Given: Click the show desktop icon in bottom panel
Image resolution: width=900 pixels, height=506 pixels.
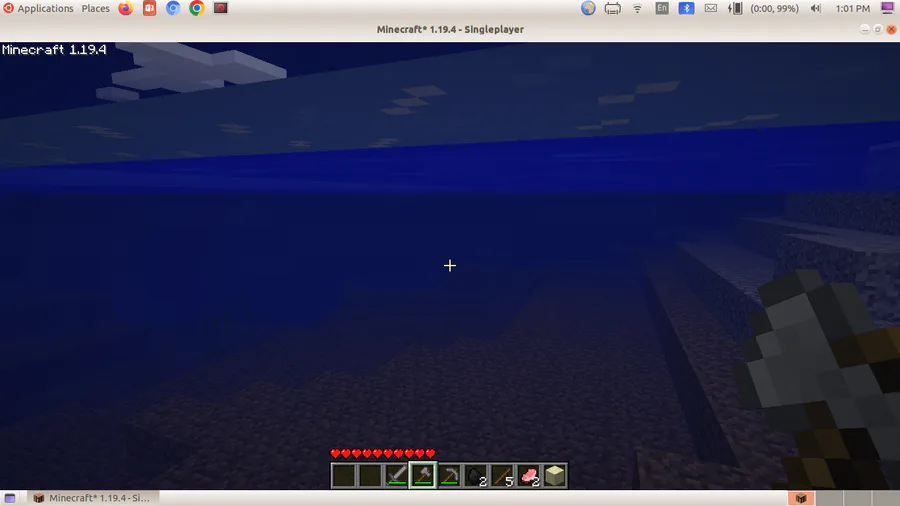Looking at the screenshot, I should [10, 498].
